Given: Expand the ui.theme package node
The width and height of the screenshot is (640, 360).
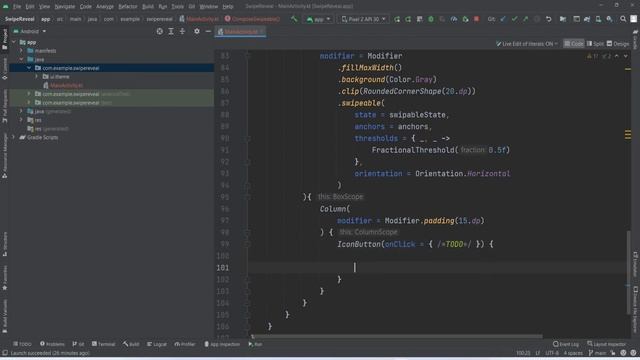Looking at the screenshot, I should pos(36,77).
